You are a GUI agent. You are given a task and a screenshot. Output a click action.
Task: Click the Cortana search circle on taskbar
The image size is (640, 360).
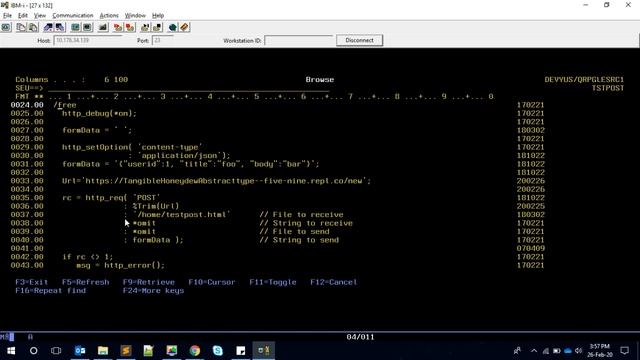(x=33, y=350)
